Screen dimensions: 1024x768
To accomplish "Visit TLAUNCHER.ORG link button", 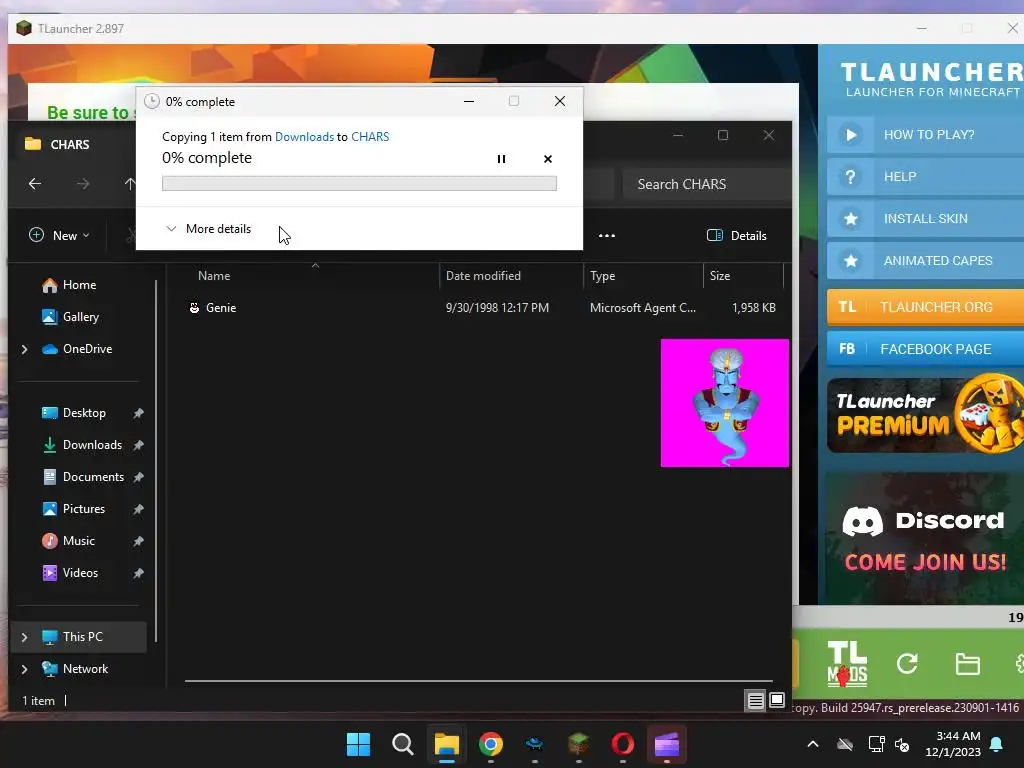I will click(925, 307).
